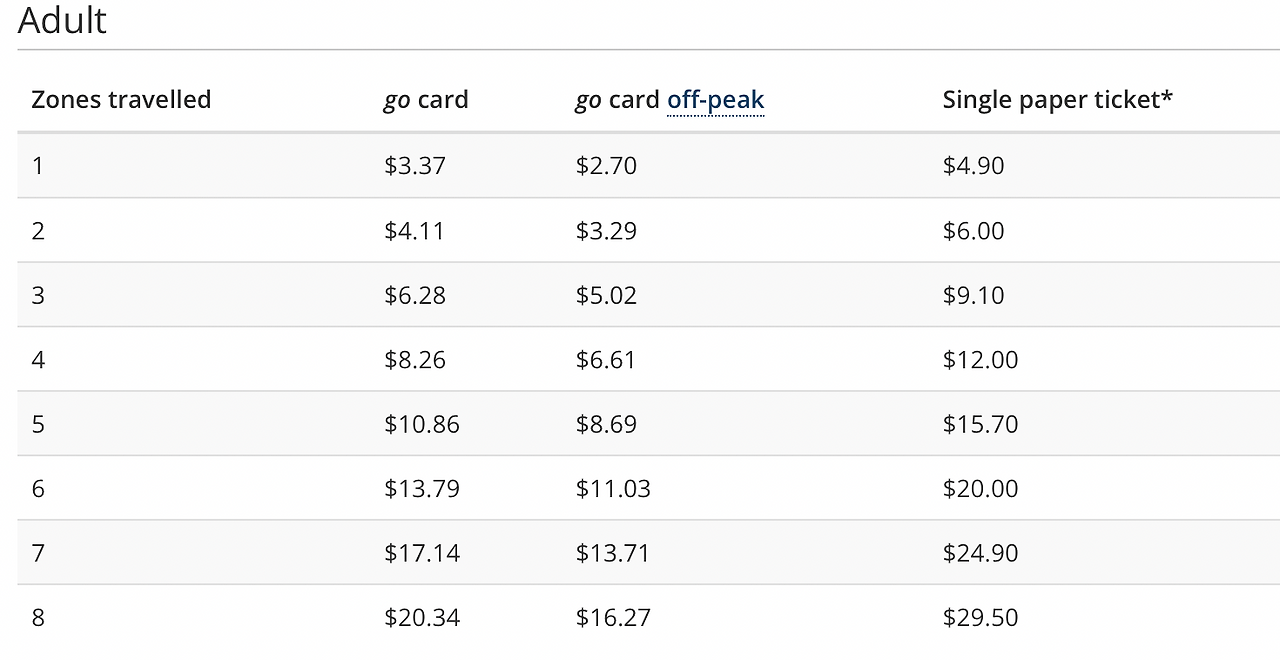Select the $2.70 off-peak fare
The width and height of the screenshot is (1280, 660).
(606, 166)
